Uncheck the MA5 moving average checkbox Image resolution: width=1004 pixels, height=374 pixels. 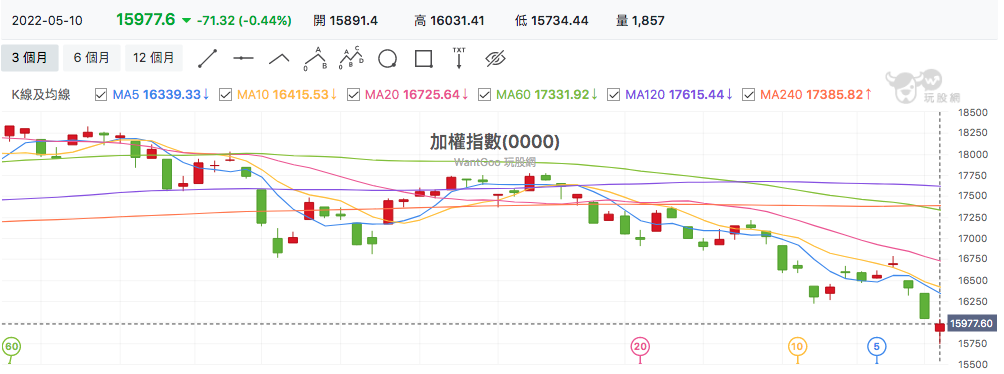point(101,95)
